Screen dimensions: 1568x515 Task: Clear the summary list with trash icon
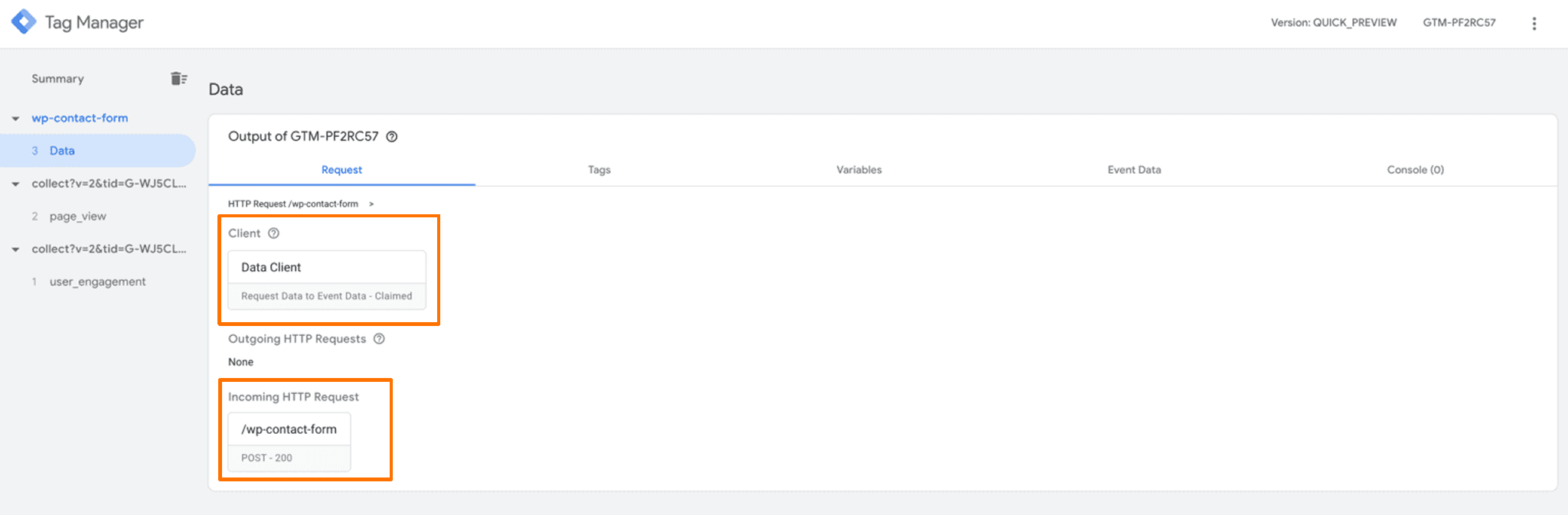click(x=178, y=78)
